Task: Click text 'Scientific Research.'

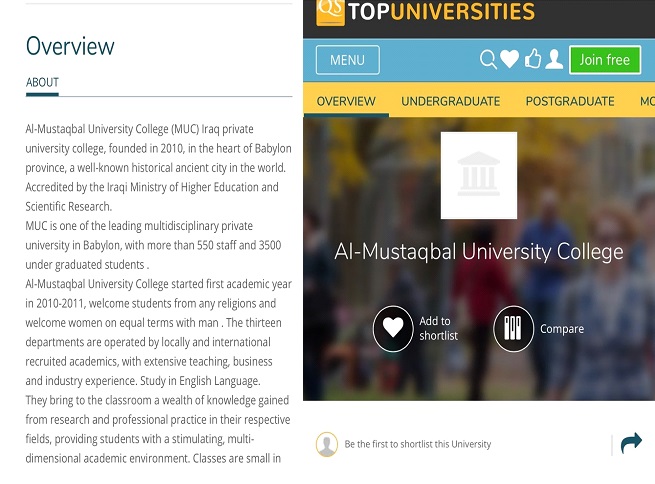Action: tap(69, 206)
